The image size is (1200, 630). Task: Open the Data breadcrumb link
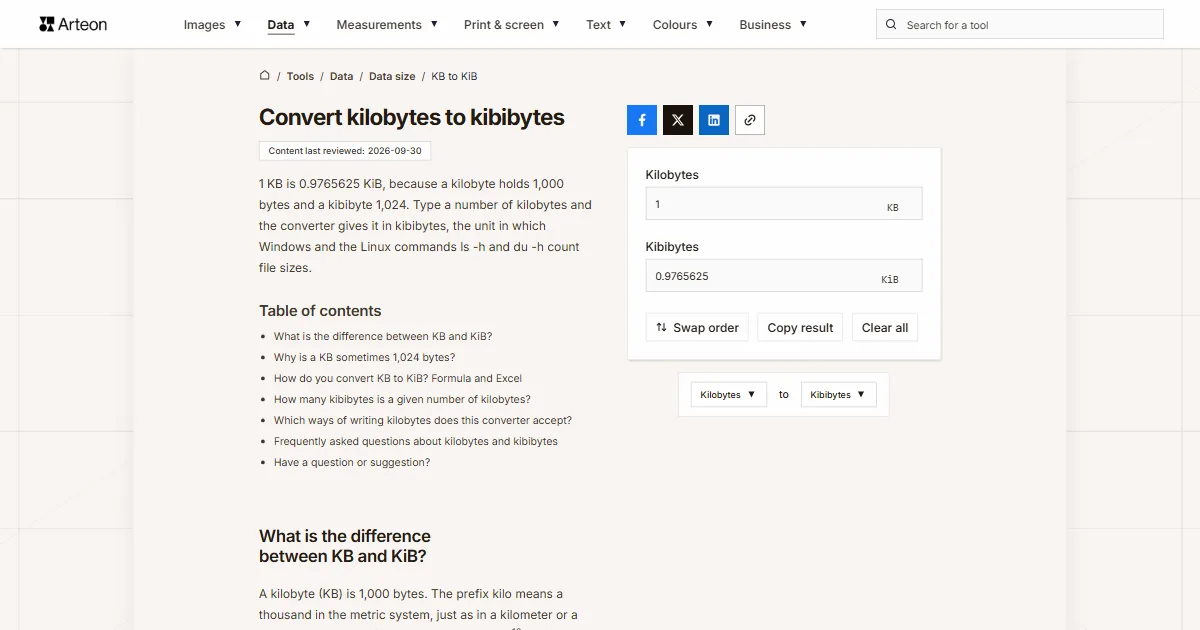point(341,76)
